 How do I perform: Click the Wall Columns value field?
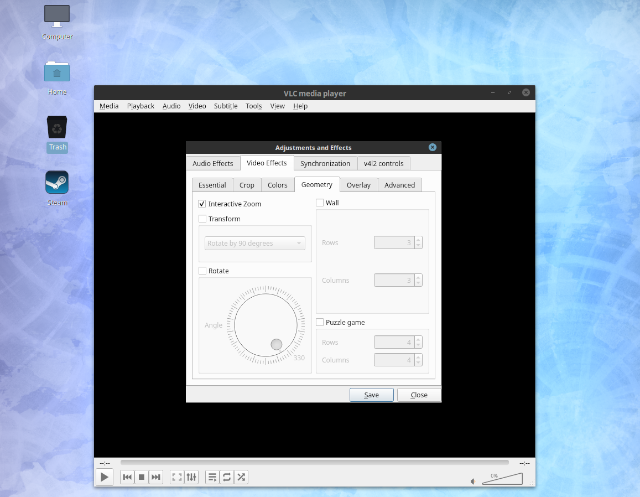[x=394, y=280]
